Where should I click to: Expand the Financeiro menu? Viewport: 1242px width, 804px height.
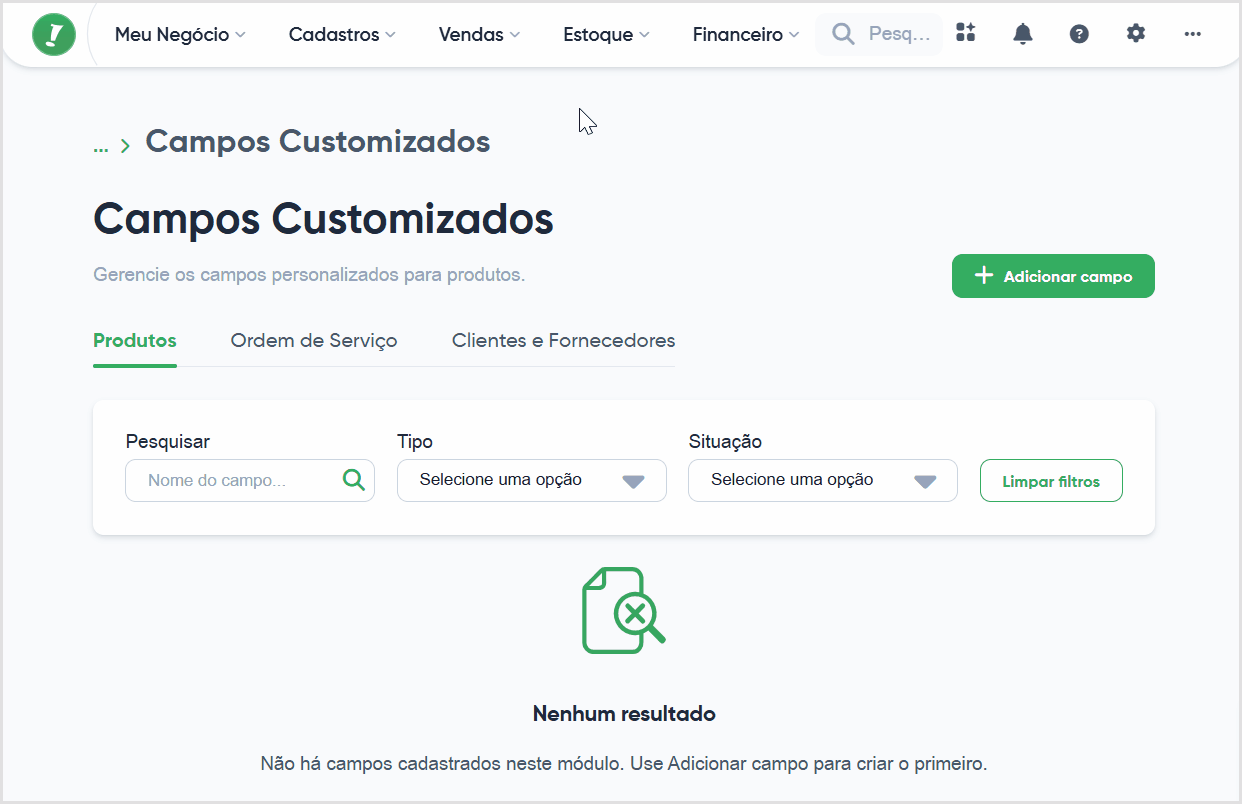click(746, 34)
